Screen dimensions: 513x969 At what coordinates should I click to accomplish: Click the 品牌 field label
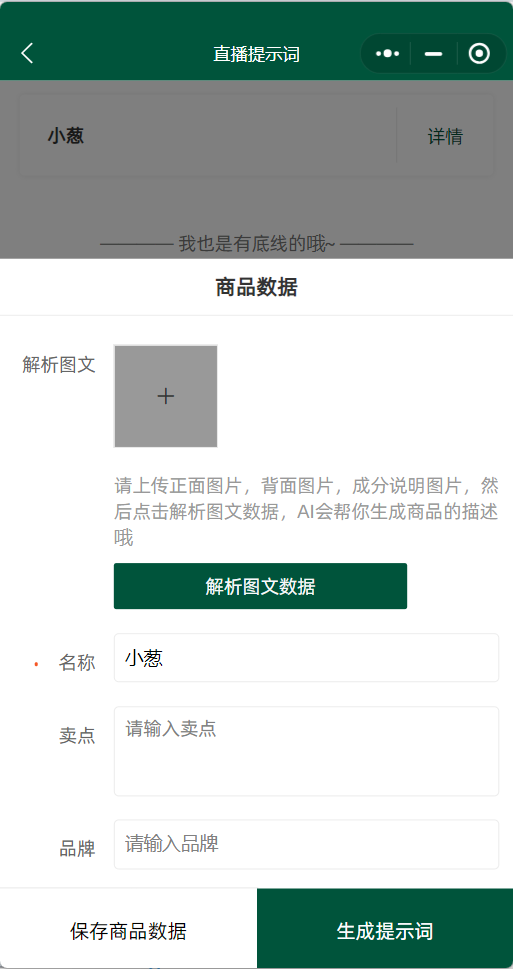[77, 849]
